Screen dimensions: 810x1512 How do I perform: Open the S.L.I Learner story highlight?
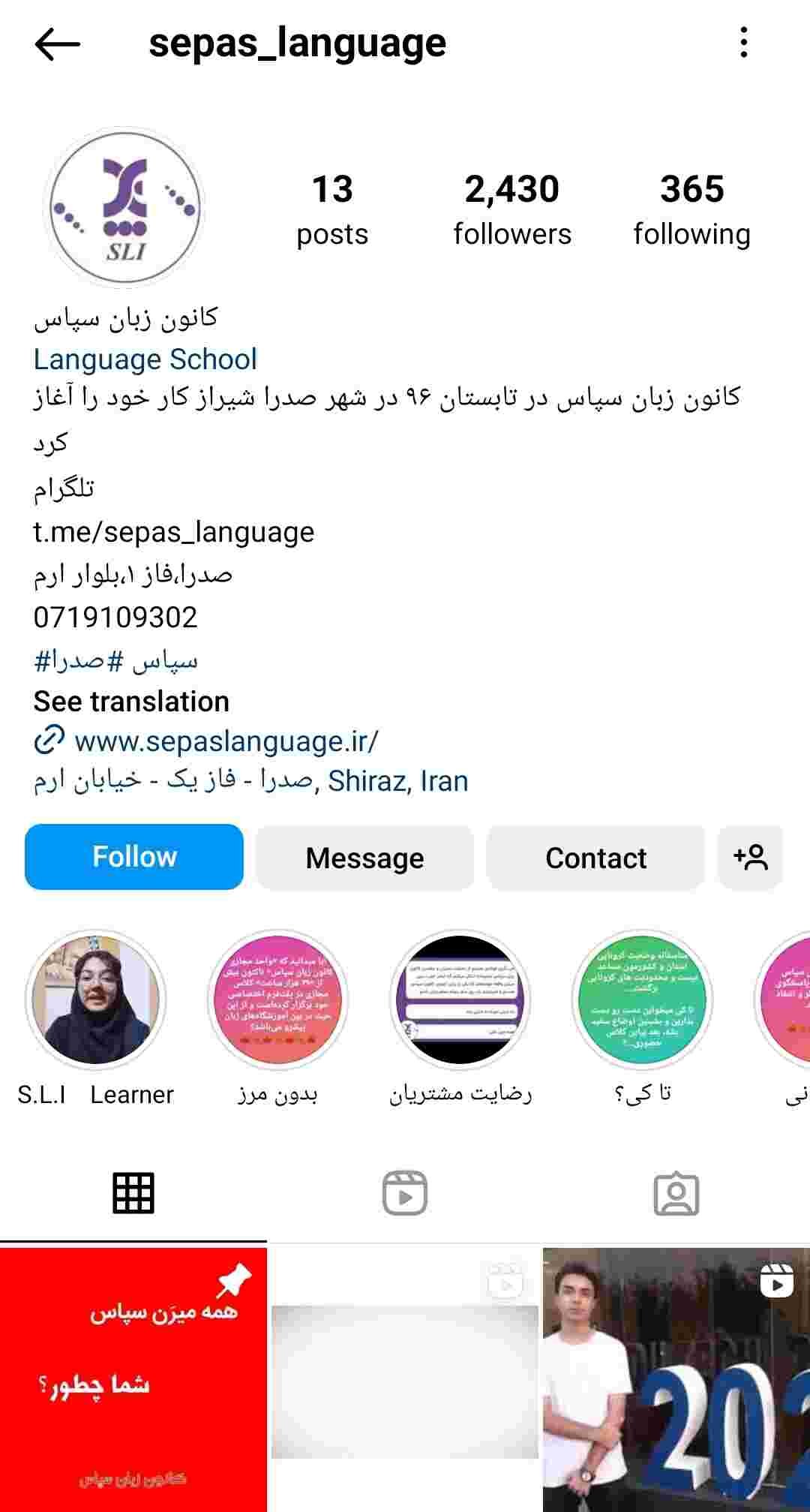95,1019
